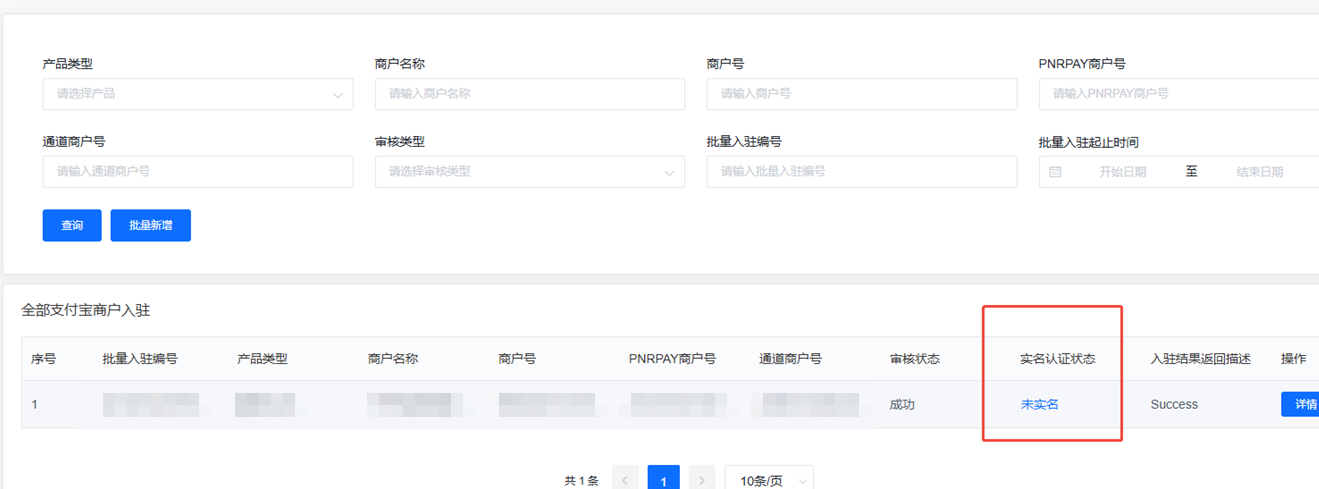The image size is (1319, 489).
Task: Open 详情 for row 1
Action: click(x=1303, y=405)
